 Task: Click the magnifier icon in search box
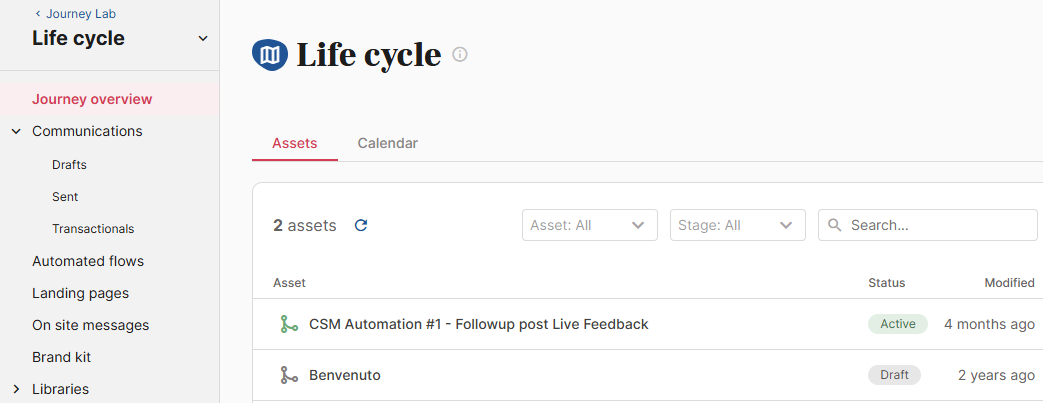tap(835, 225)
